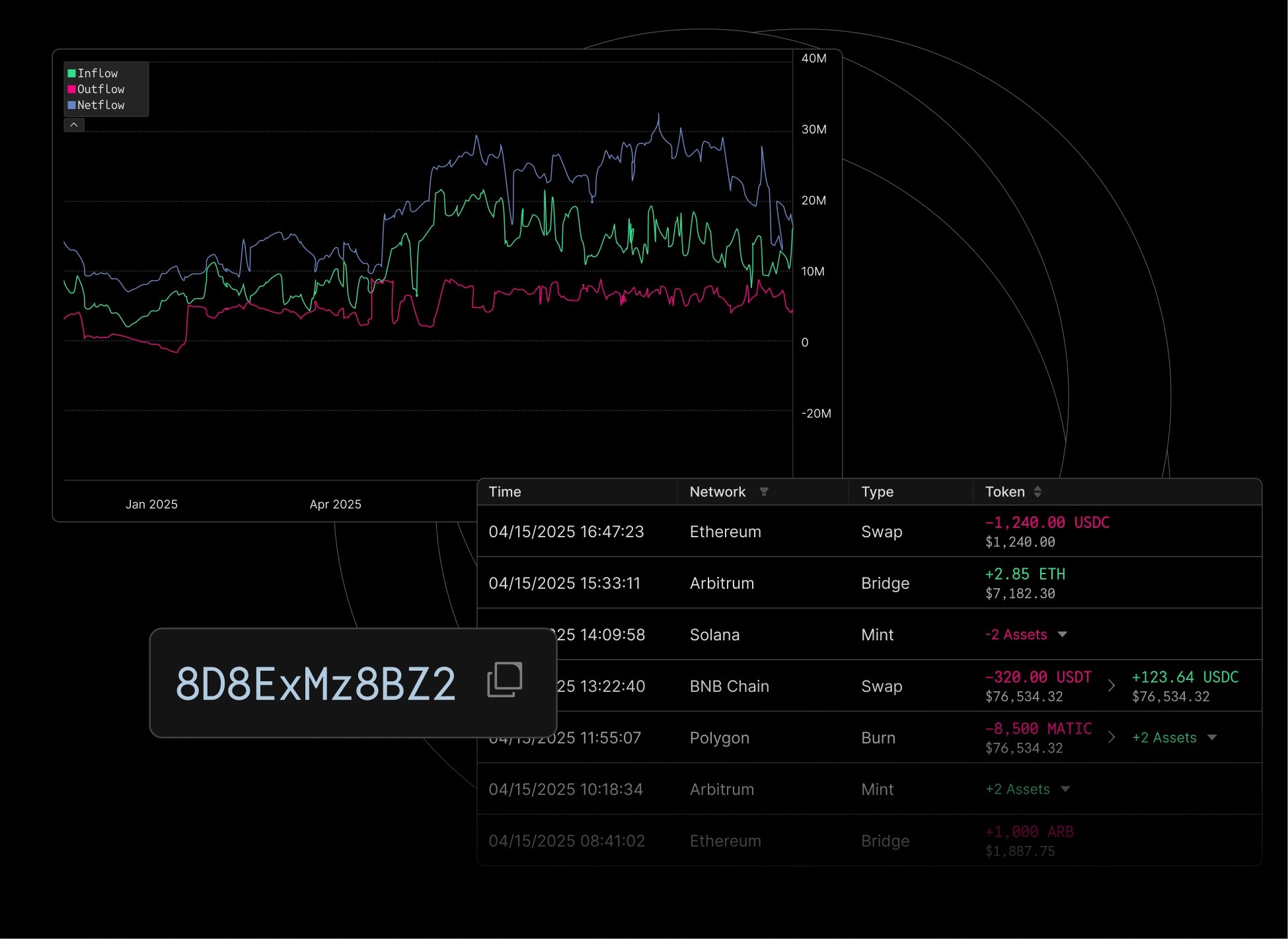The image size is (1288, 939).
Task: Click -1,240.00 USDC token amount
Action: [1047, 523]
